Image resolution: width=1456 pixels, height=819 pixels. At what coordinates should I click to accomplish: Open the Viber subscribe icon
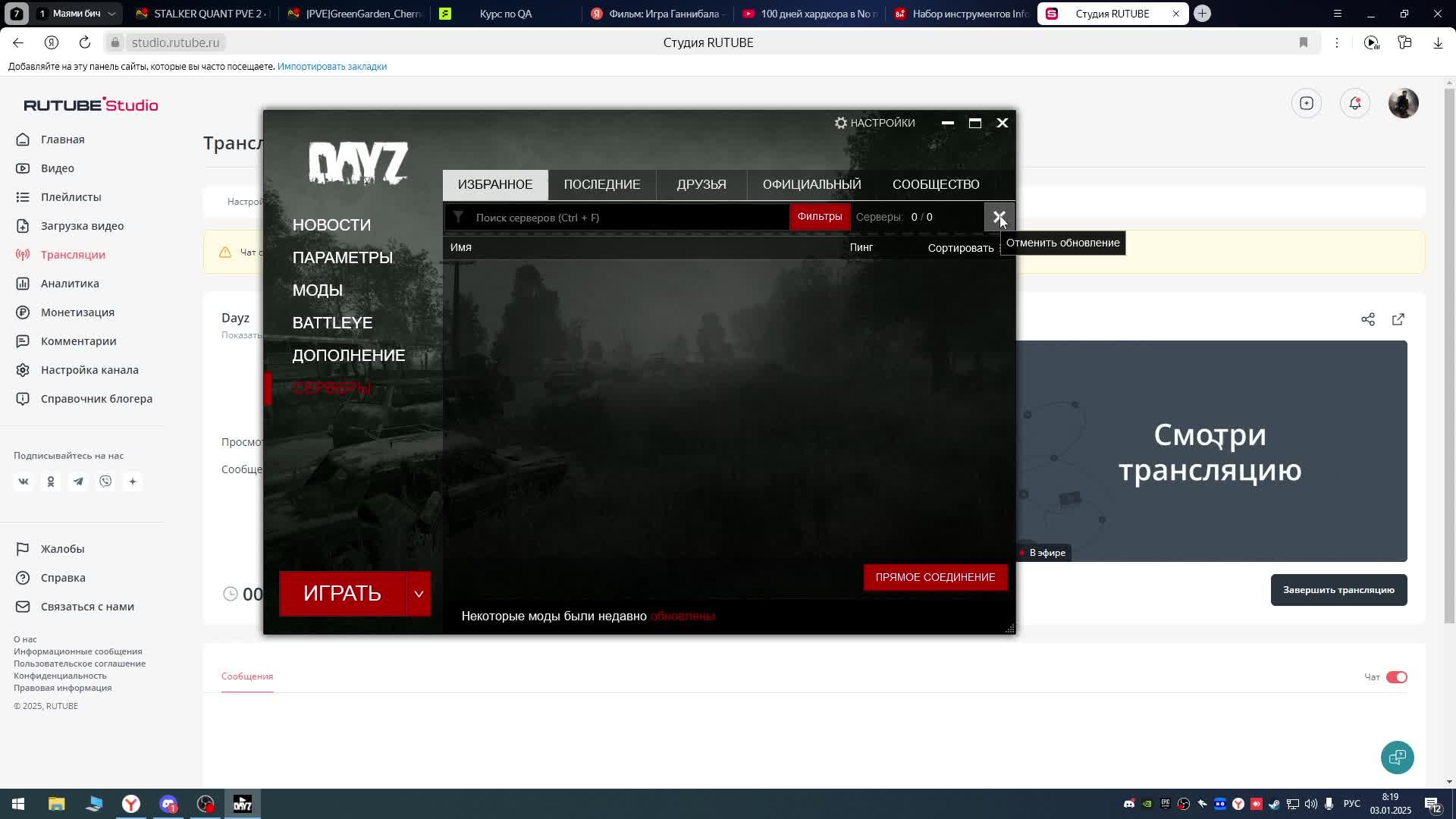click(105, 481)
